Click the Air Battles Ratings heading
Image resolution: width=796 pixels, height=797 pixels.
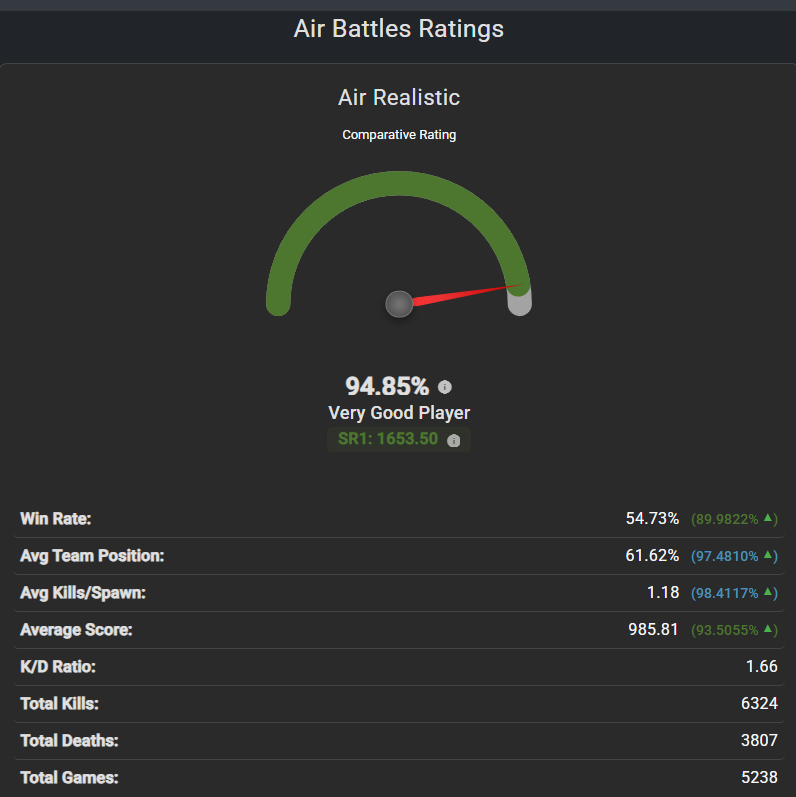pos(399,28)
